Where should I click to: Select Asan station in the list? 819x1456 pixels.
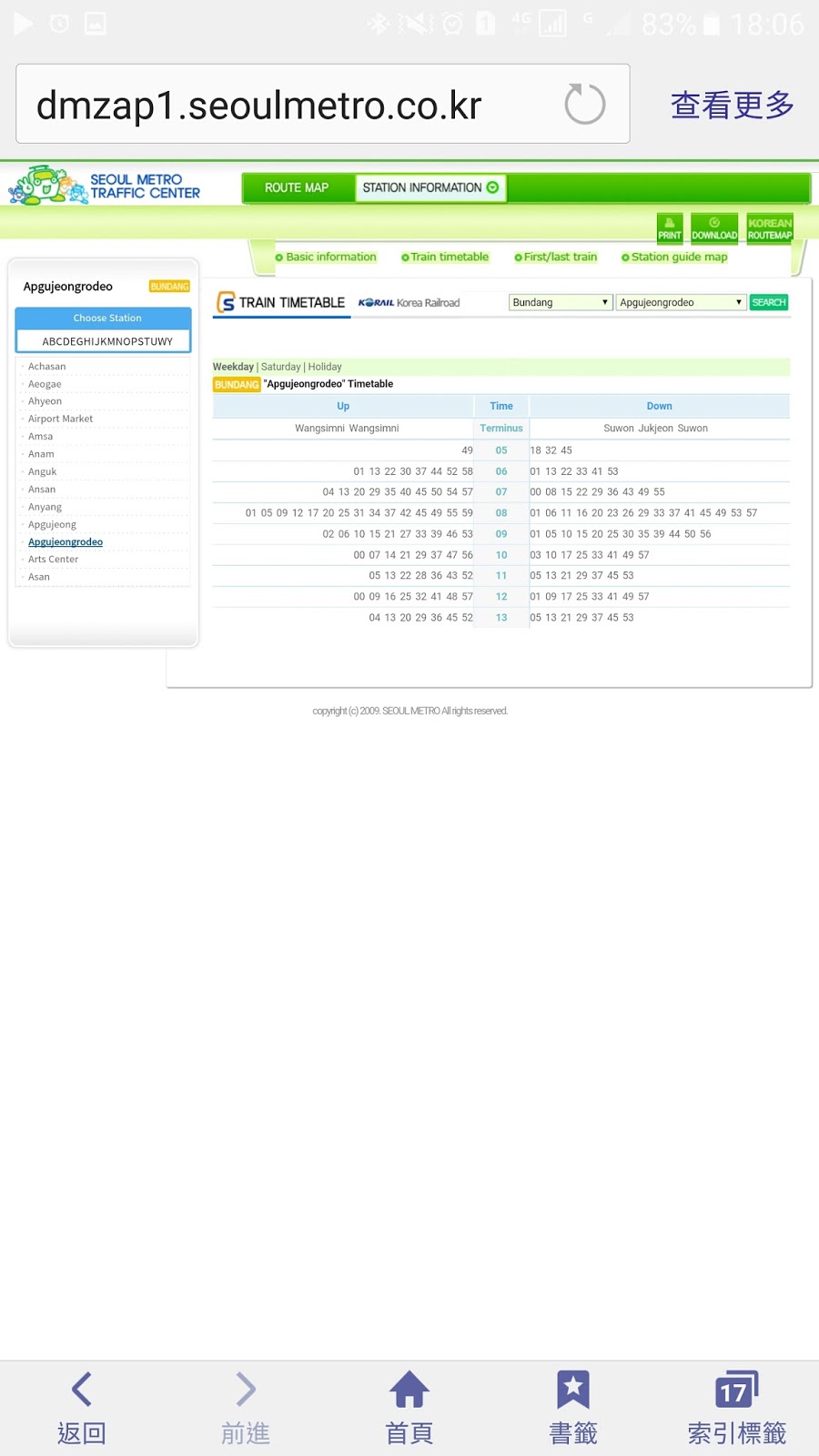pyautogui.click(x=38, y=577)
